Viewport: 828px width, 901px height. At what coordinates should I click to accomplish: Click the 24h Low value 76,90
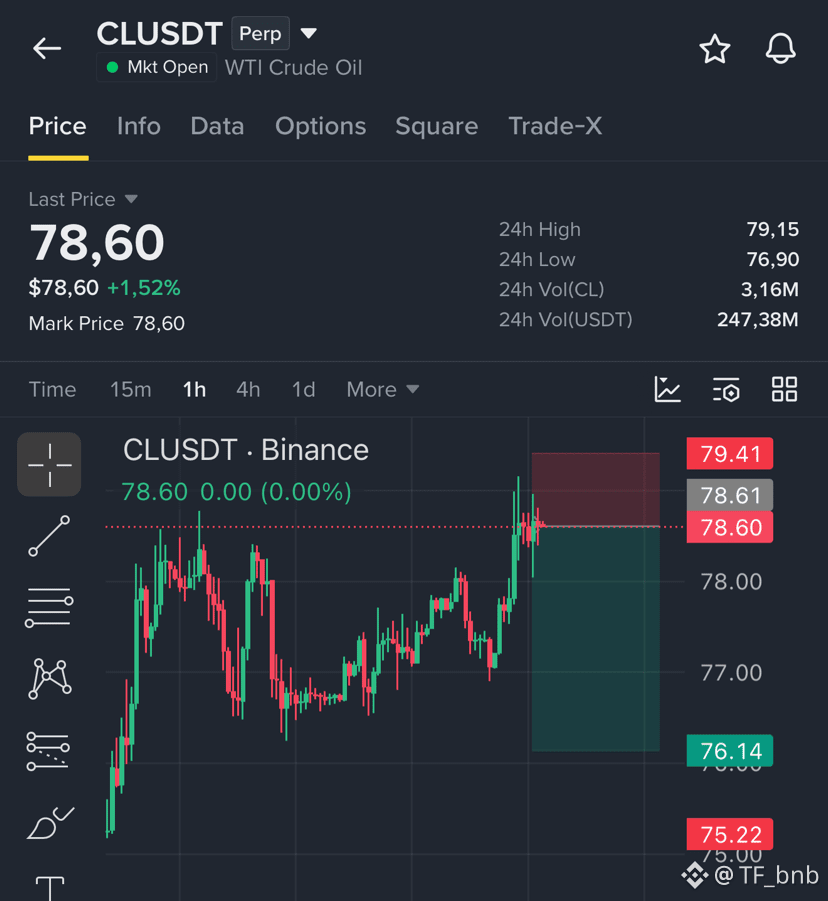[x=772, y=259]
